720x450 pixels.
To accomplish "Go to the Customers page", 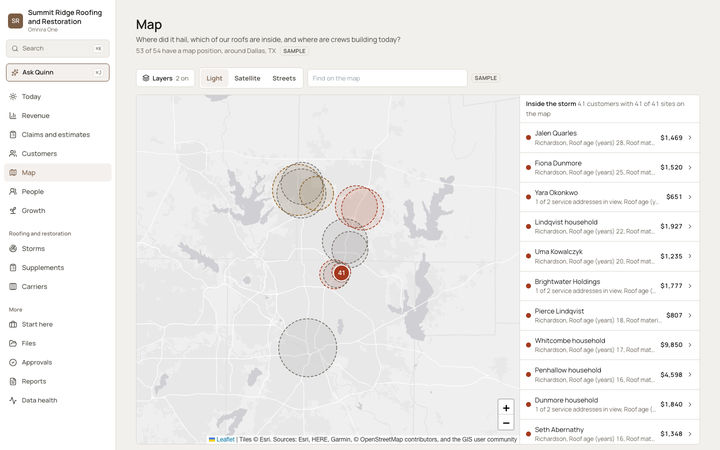I will [x=58, y=153].
